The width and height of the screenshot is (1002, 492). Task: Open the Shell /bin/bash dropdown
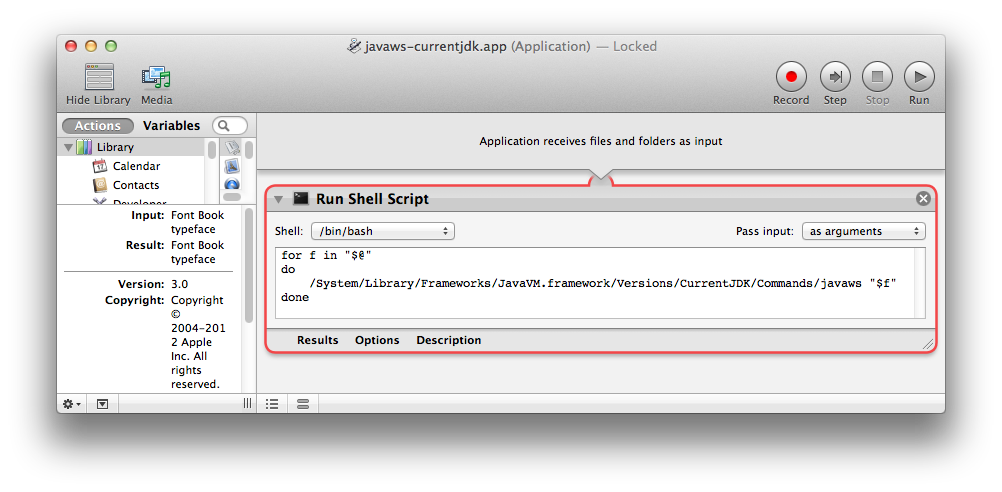pyautogui.click(x=383, y=231)
